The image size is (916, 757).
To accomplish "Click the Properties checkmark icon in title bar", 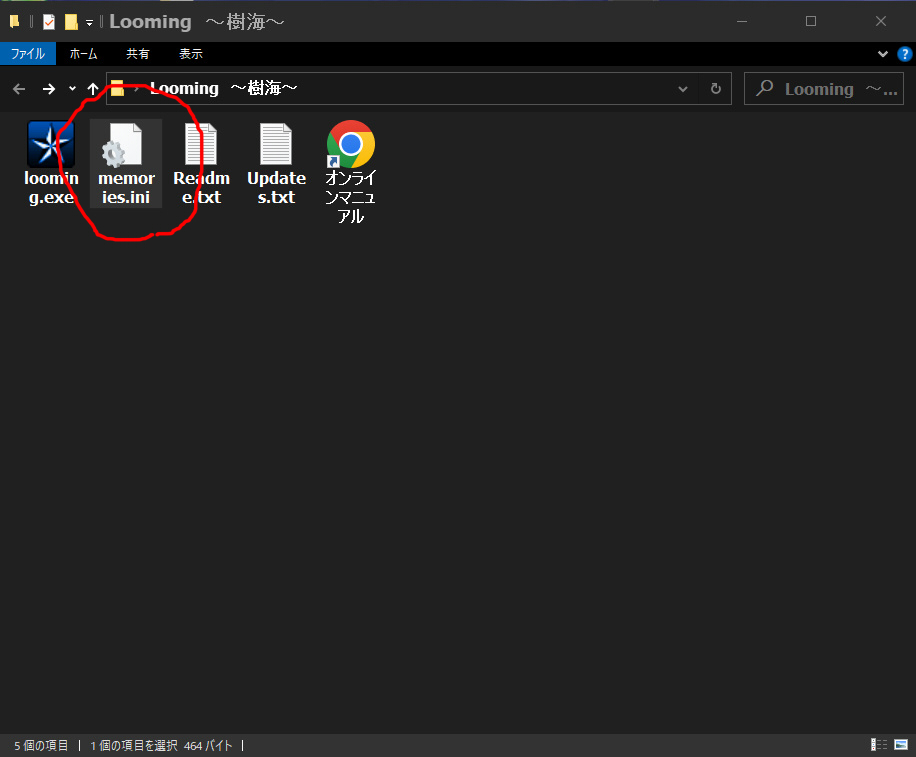I will click(49, 21).
